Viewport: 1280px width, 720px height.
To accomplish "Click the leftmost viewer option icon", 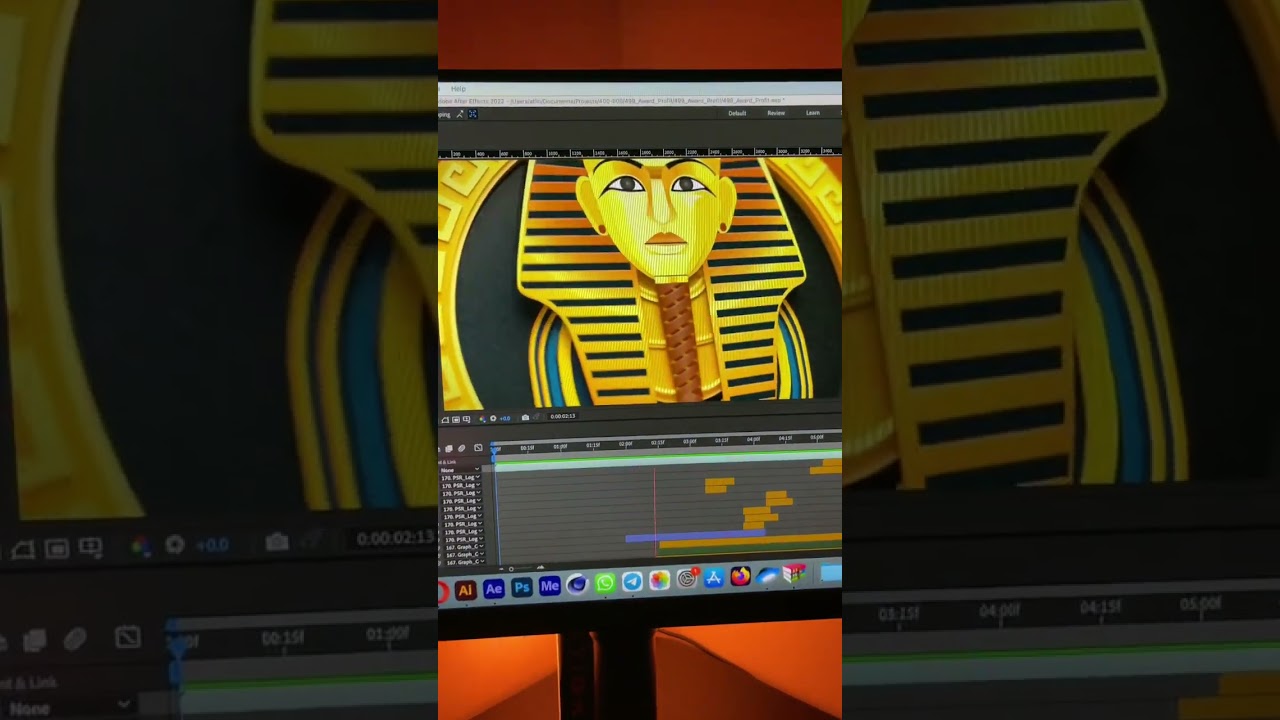I will pyautogui.click(x=445, y=420).
